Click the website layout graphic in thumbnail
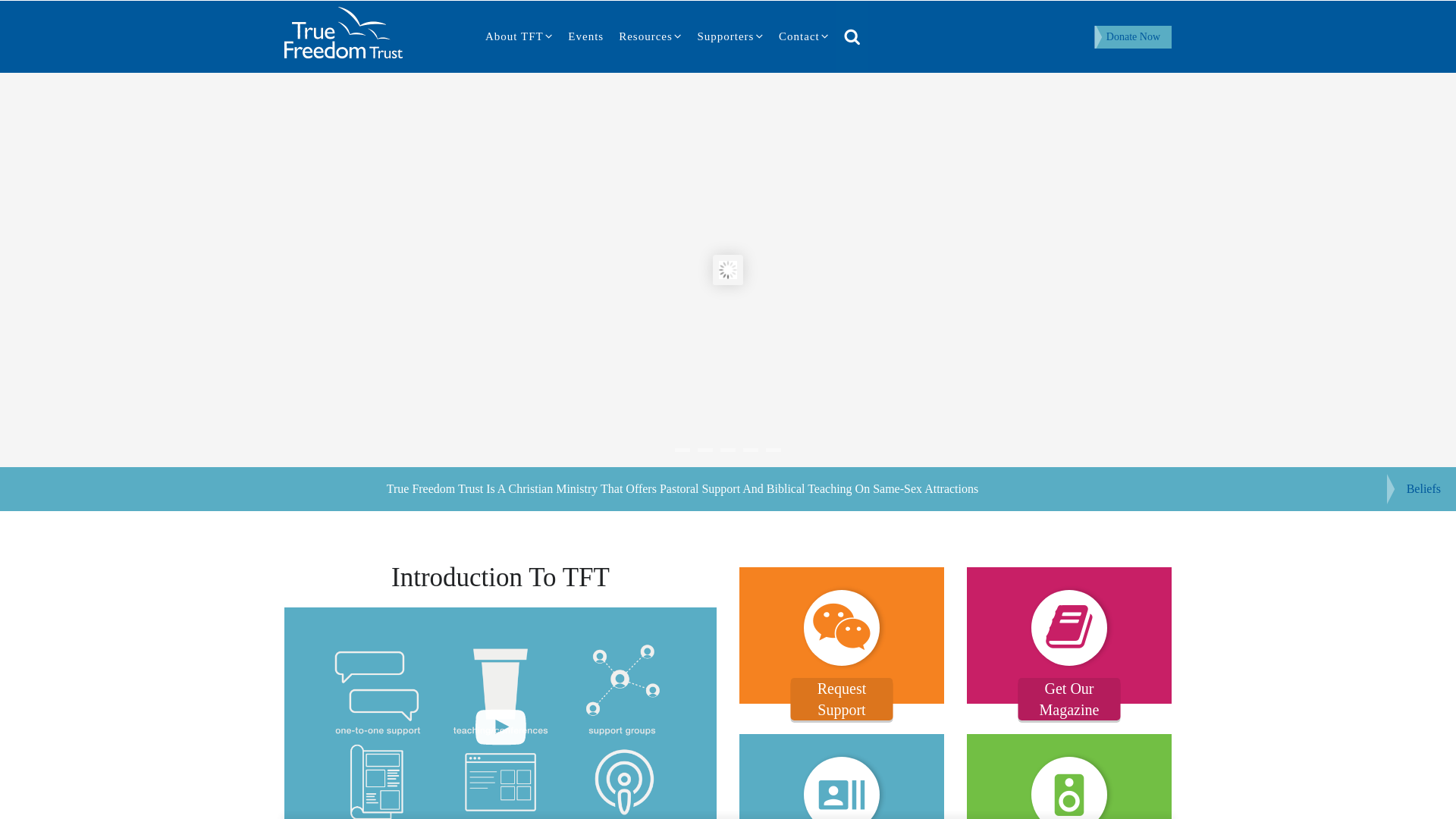This screenshot has height=819, width=1456. point(500,782)
